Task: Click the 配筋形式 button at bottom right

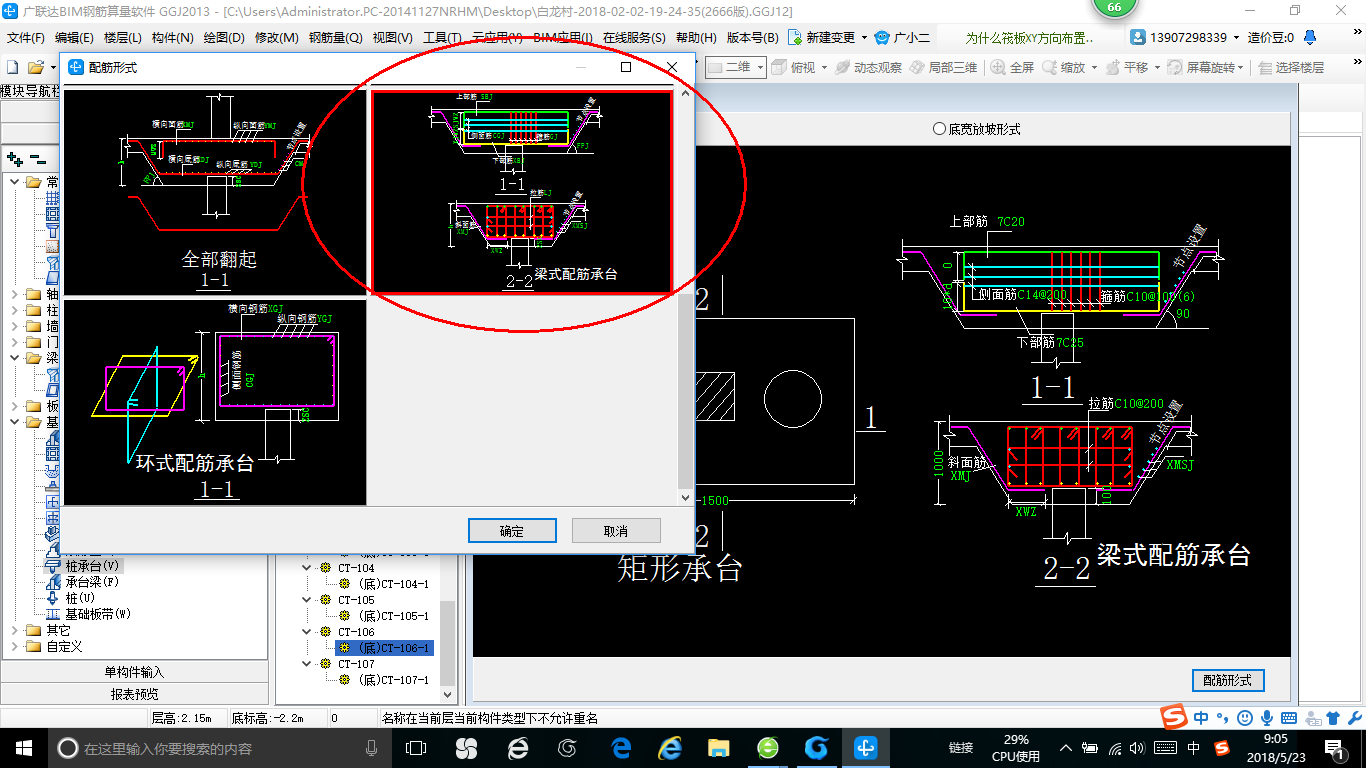Action: 1228,680
